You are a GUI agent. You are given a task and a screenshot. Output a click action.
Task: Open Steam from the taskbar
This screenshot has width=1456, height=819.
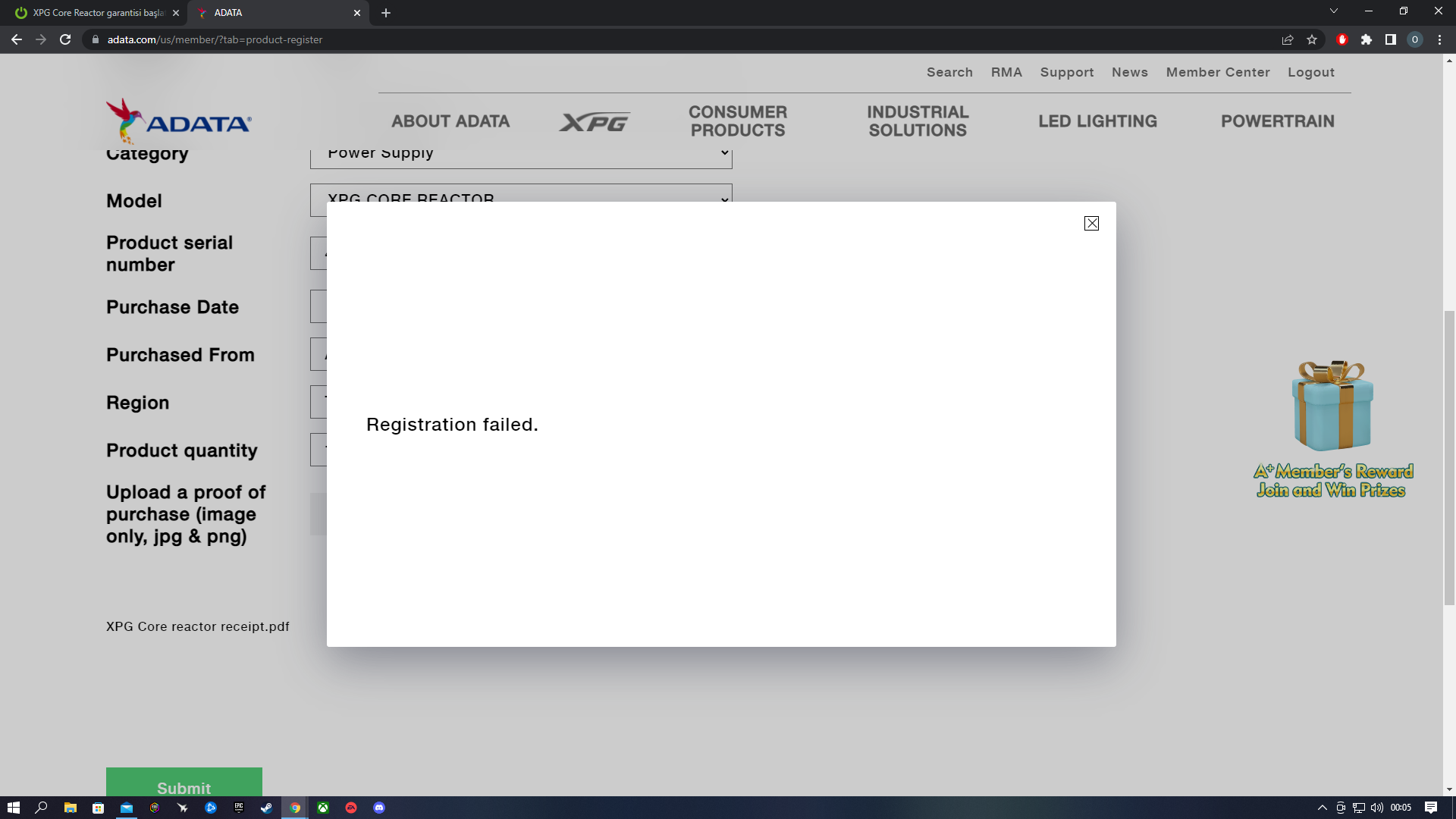click(266, 808)
